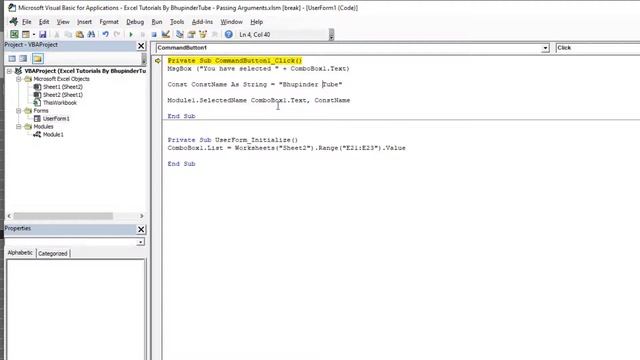Screen dimensions: 640x360
Task: Click the yellow execution arrow in margin
Action: 158,60
